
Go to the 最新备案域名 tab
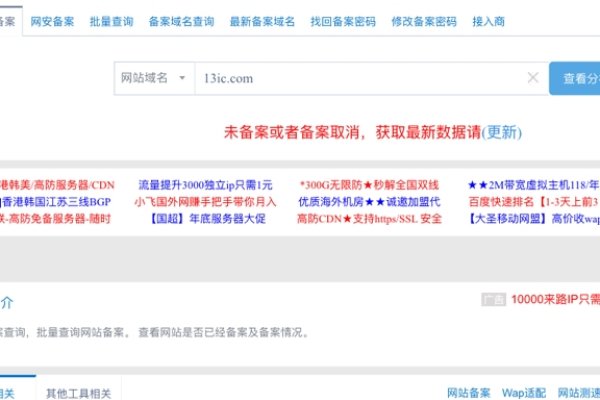pyautogui.click(x=262, y=21)
